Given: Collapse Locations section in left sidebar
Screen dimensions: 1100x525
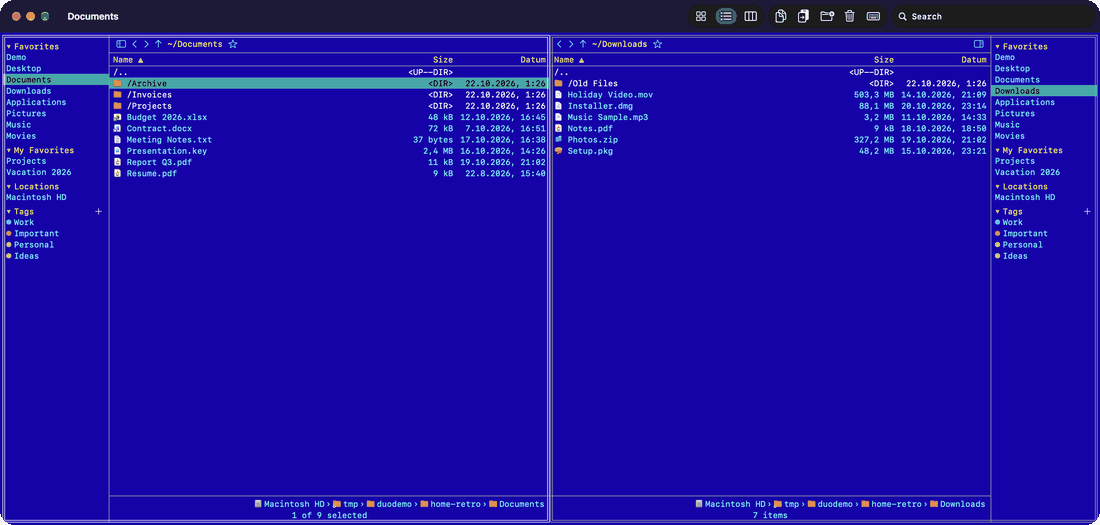Looking at the screenshot, I should click(x=8, y=187).
